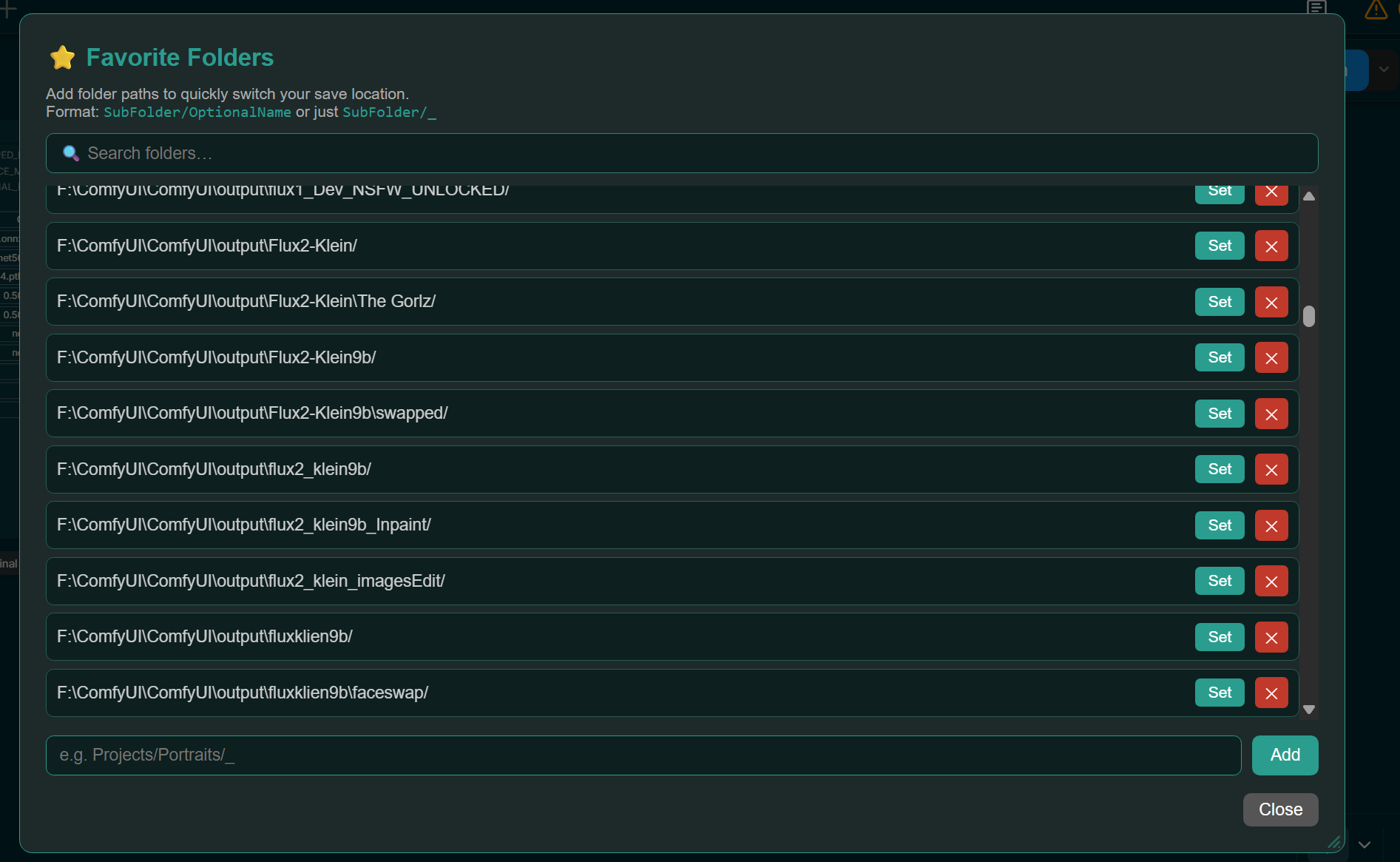Remove the fluxklien9b/ entry
Image resolution: width=1400 pixels, height=862 pixels.
(1271, 637)
